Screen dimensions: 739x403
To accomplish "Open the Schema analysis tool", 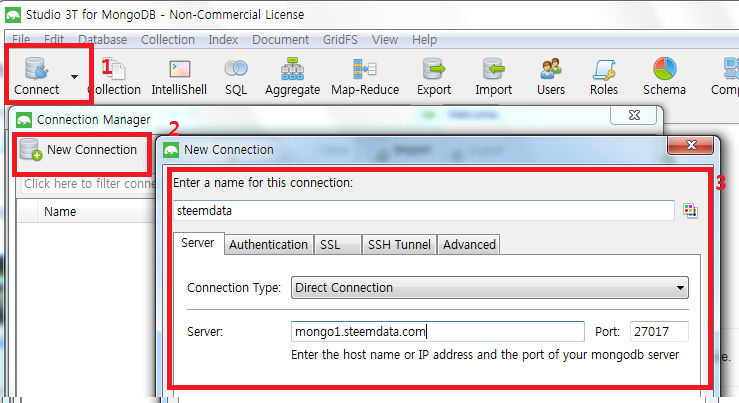I will coord(664,76).
